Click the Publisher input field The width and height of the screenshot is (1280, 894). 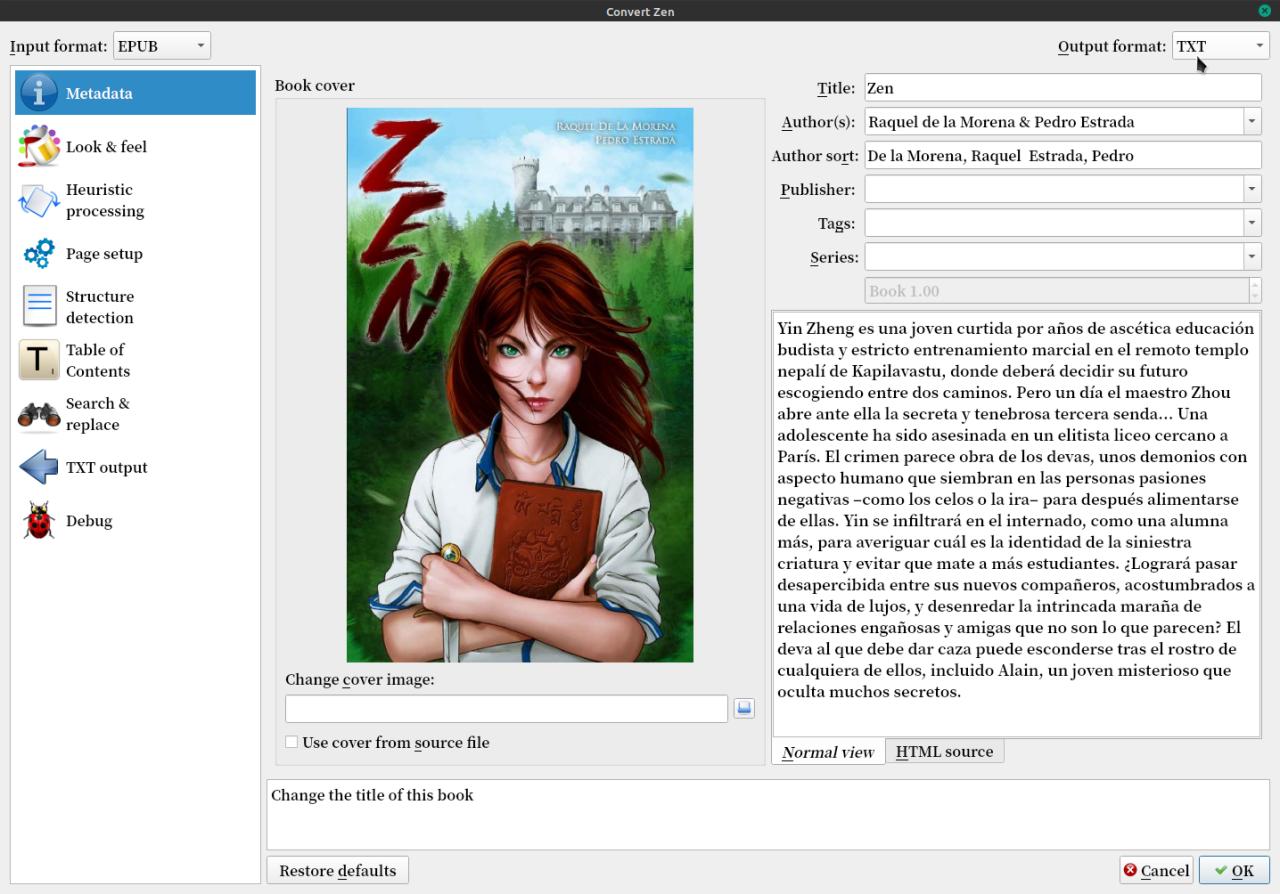pos(1054,189)
